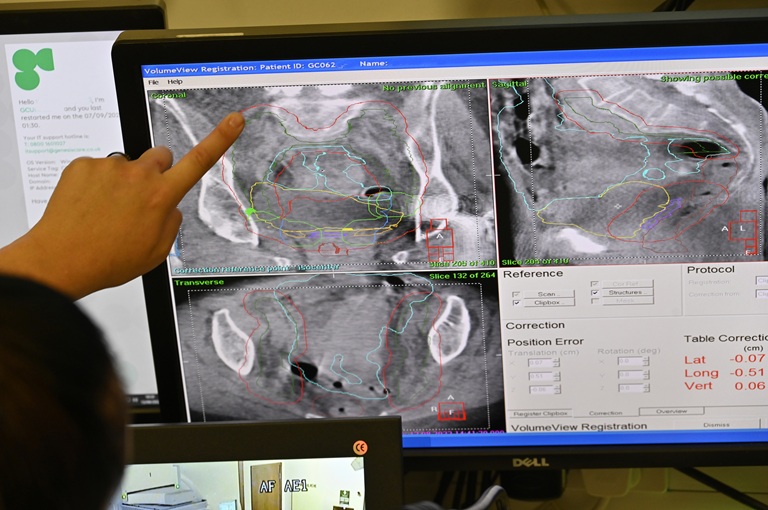Enable the Mask checkbox
The height and width of the screenshot is (510, 768).
[x=595, y=301]
